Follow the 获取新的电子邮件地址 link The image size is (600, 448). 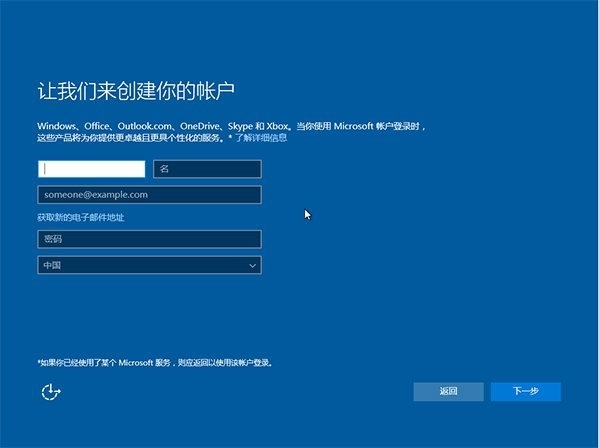pos(81,217)
